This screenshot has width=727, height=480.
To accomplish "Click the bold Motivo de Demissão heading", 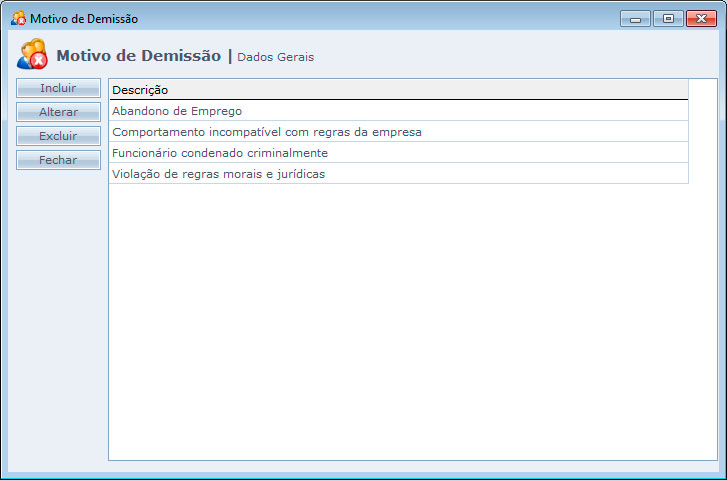I will [x=138, y=56].
